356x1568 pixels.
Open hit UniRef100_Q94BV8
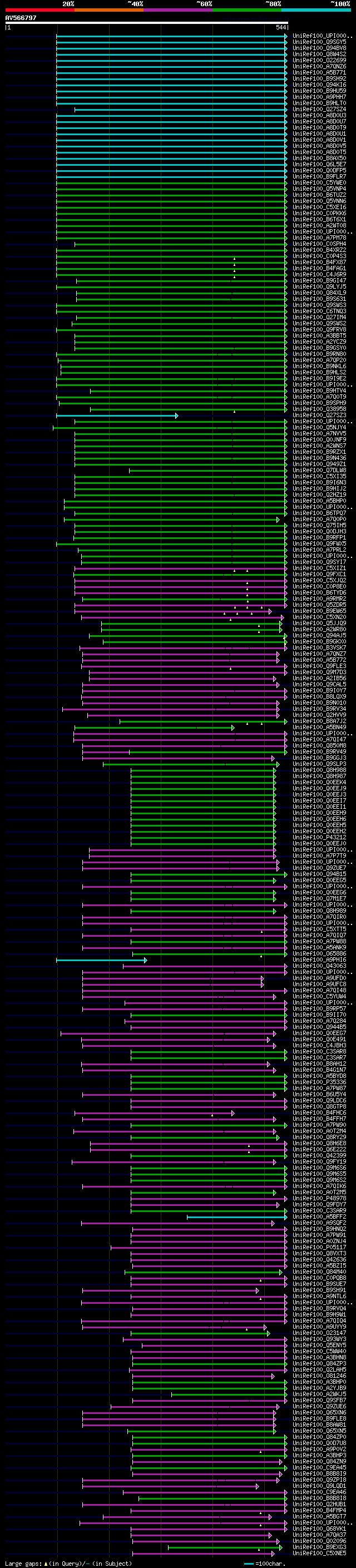click(x=319, y=48)
